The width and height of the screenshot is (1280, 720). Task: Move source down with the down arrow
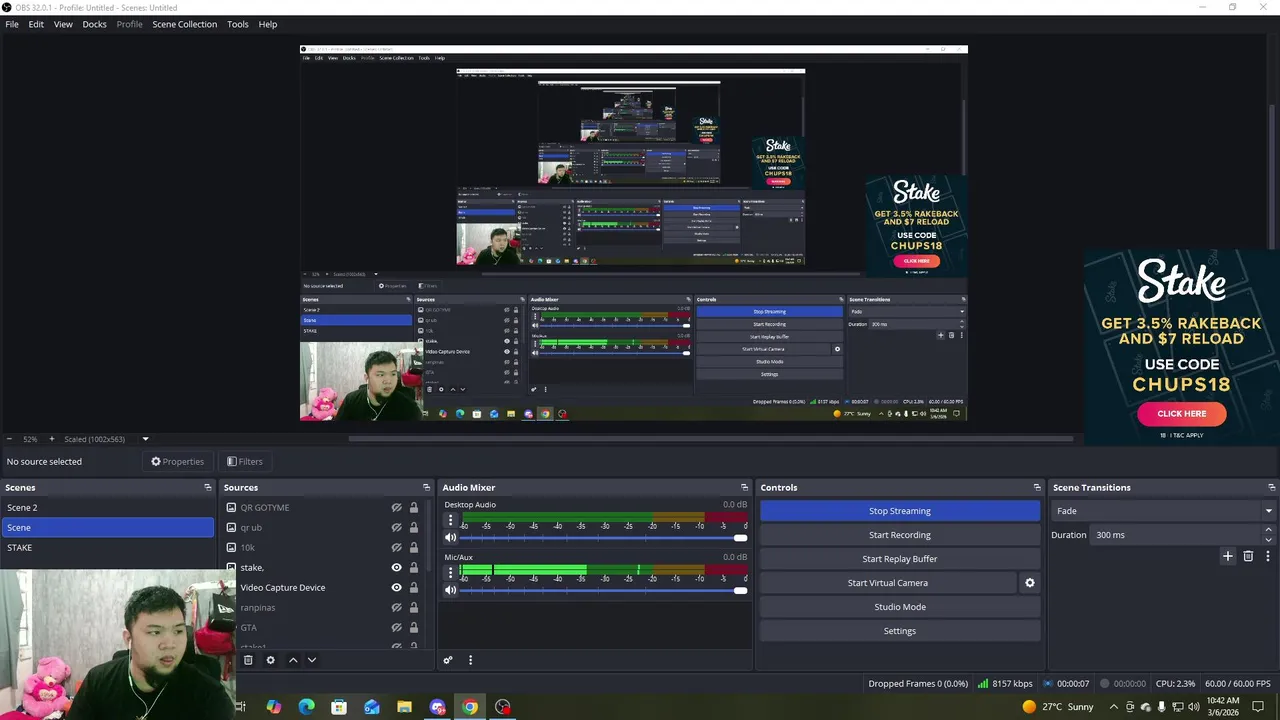pos(311,660)
